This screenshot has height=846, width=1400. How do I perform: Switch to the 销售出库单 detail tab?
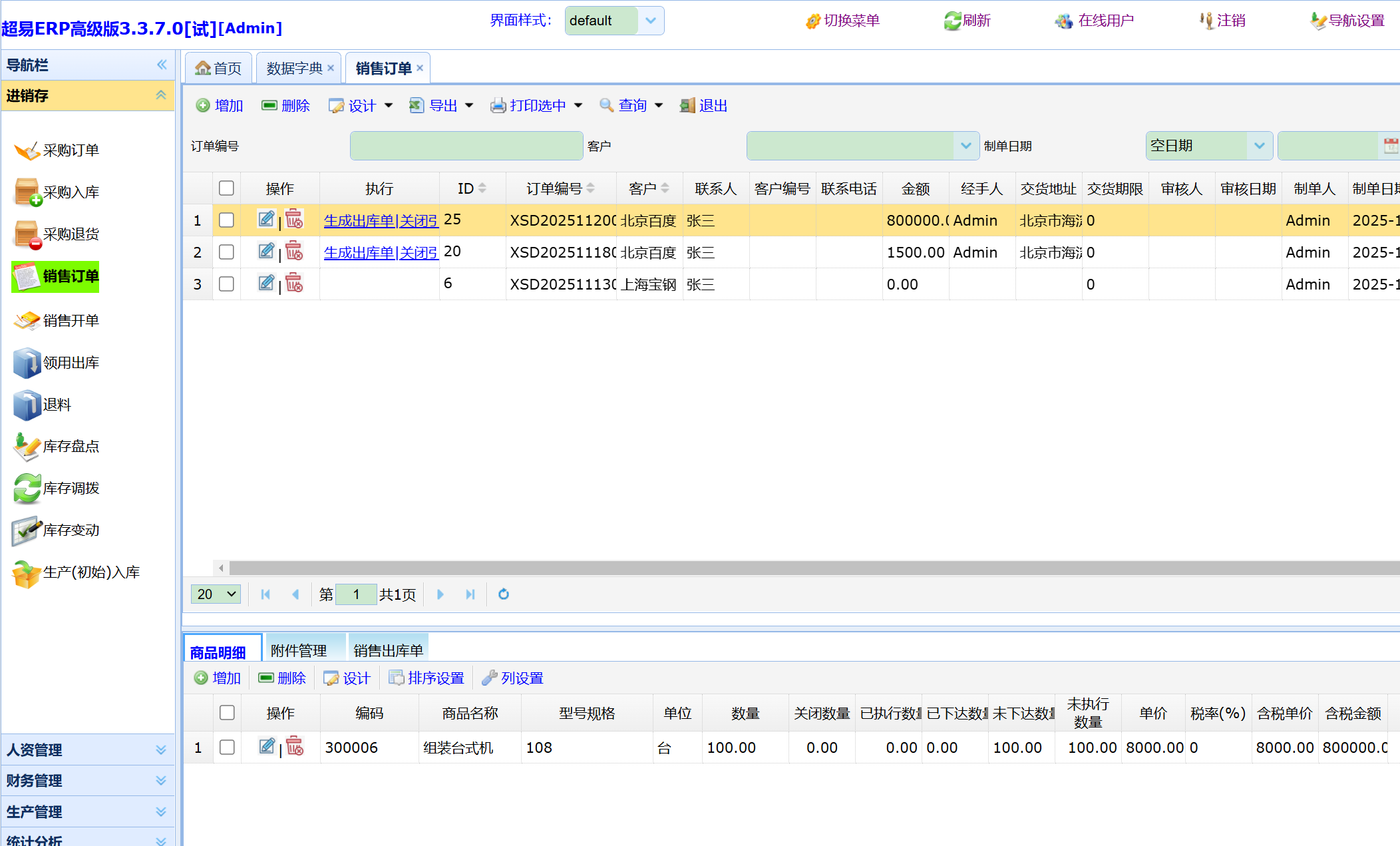[388, 650]
